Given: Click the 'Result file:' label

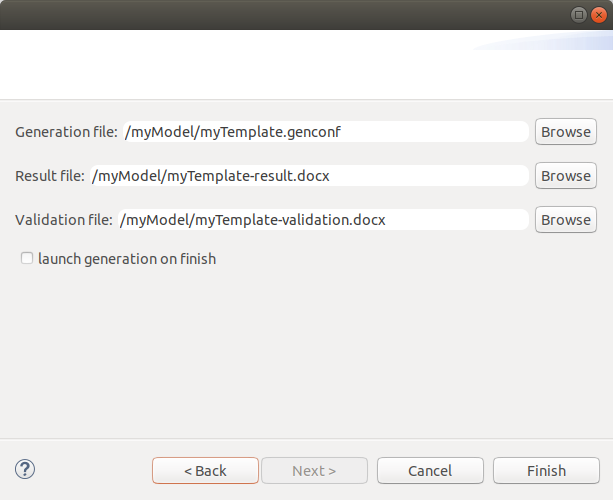Looking at the screenshot, I should 50,176.
